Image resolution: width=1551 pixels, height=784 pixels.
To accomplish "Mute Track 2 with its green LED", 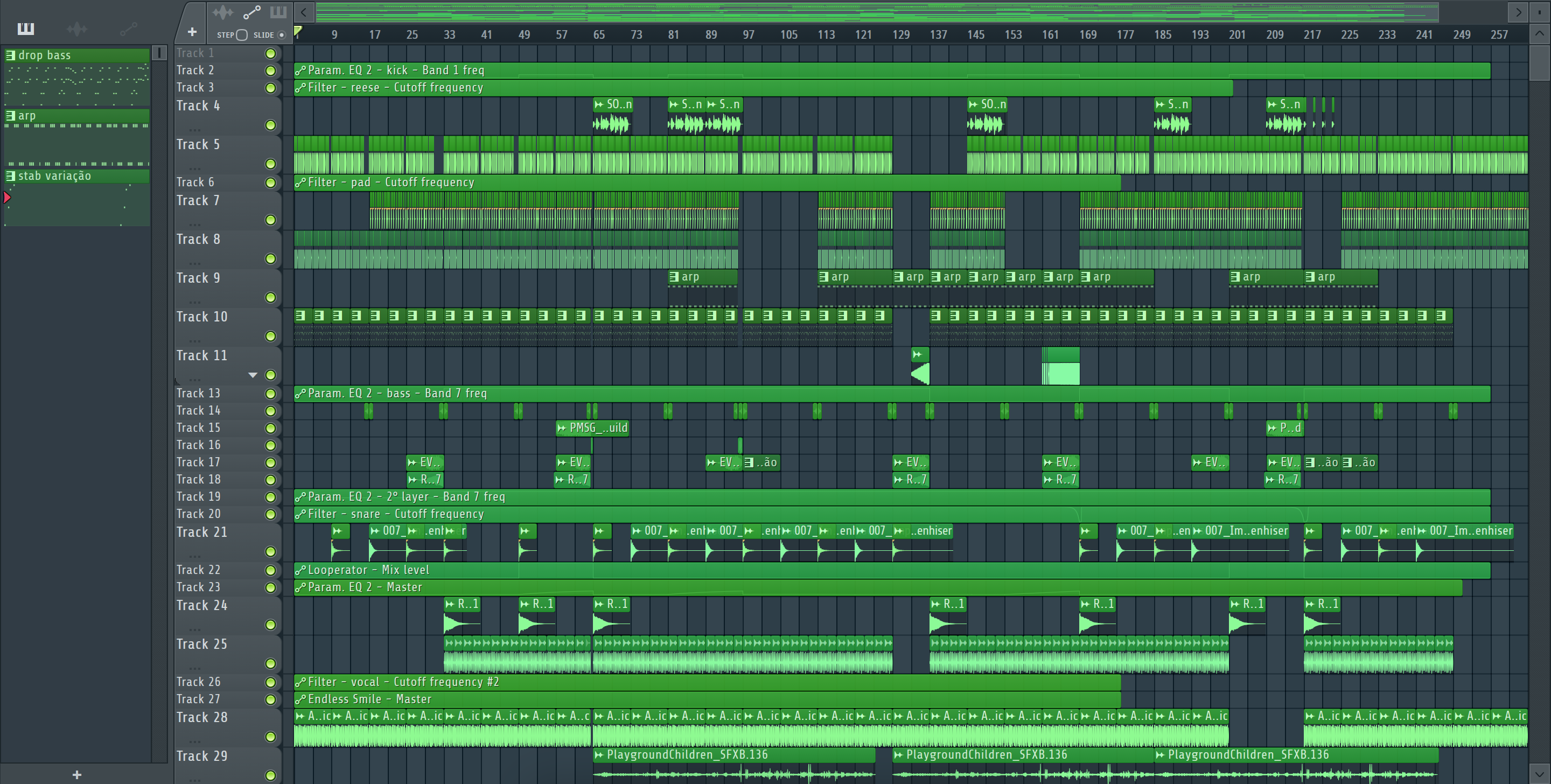I will [271, 71].
